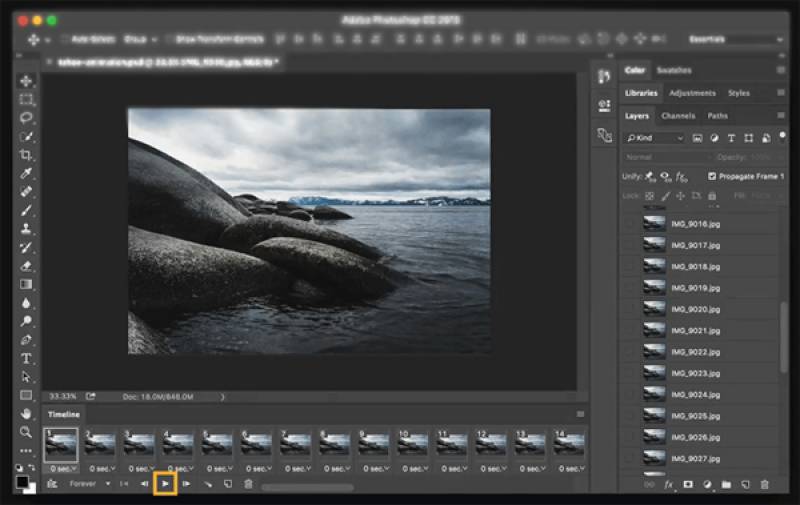
Task: Toggle visibility of IMG_9024.jpg layer
Action: [629, 394]
